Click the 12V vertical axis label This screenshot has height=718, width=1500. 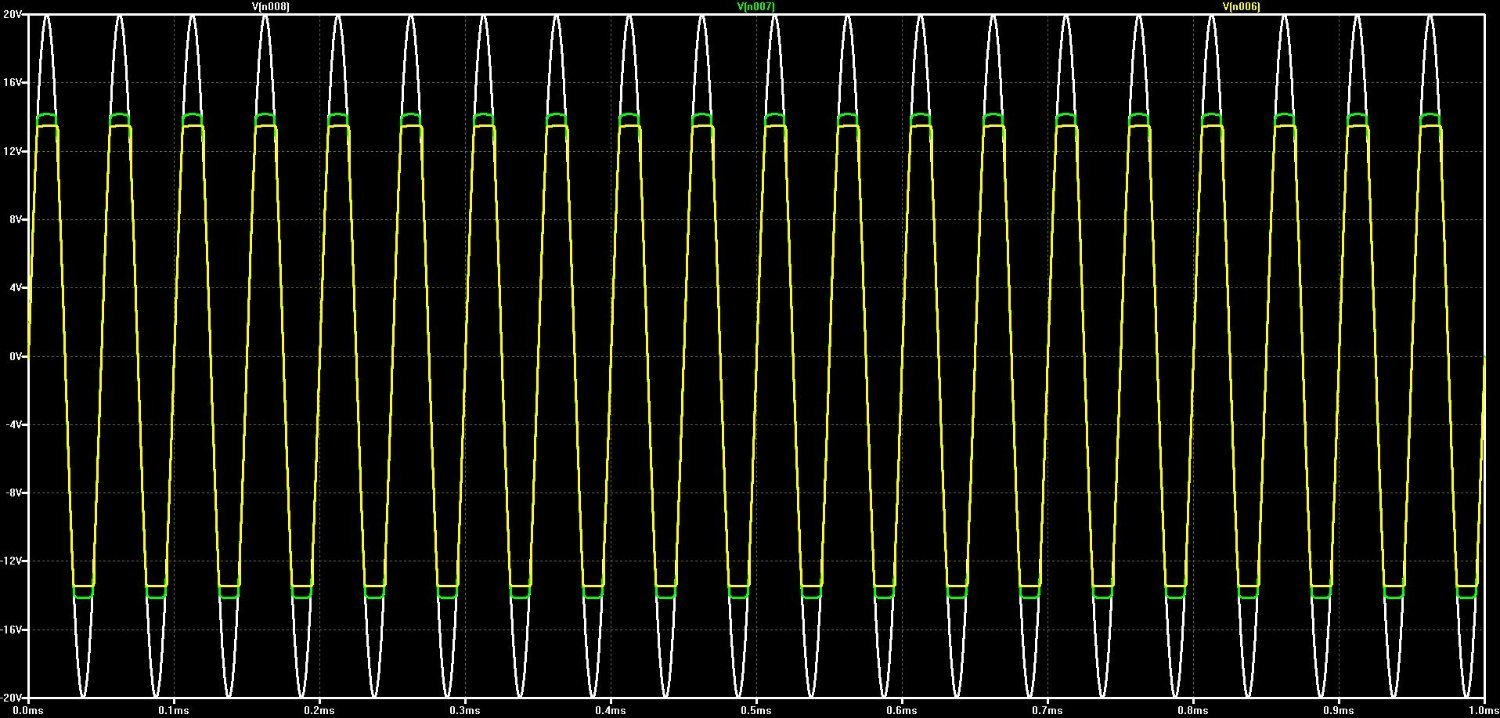12,151
